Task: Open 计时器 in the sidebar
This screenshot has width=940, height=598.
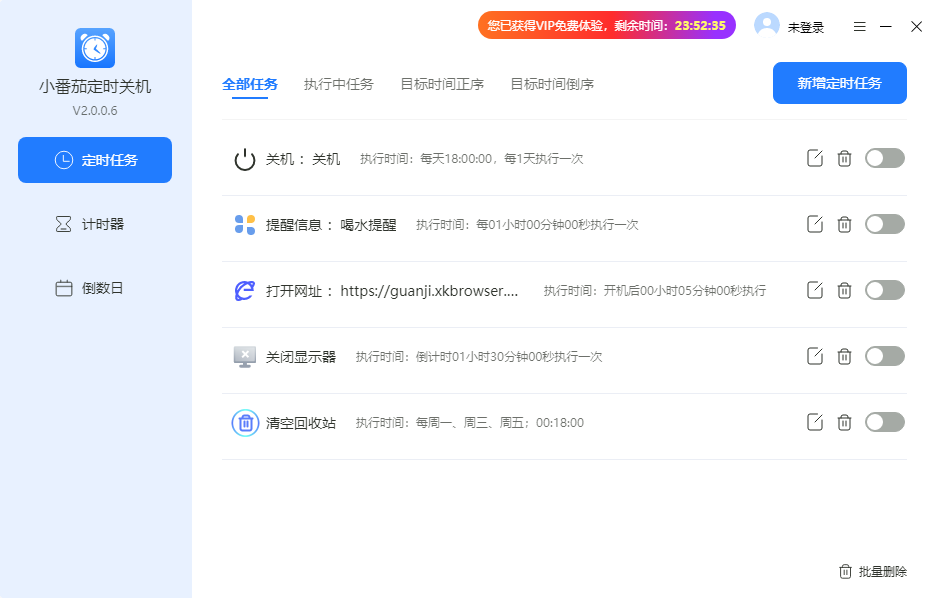Action: (x=95, y=224)
